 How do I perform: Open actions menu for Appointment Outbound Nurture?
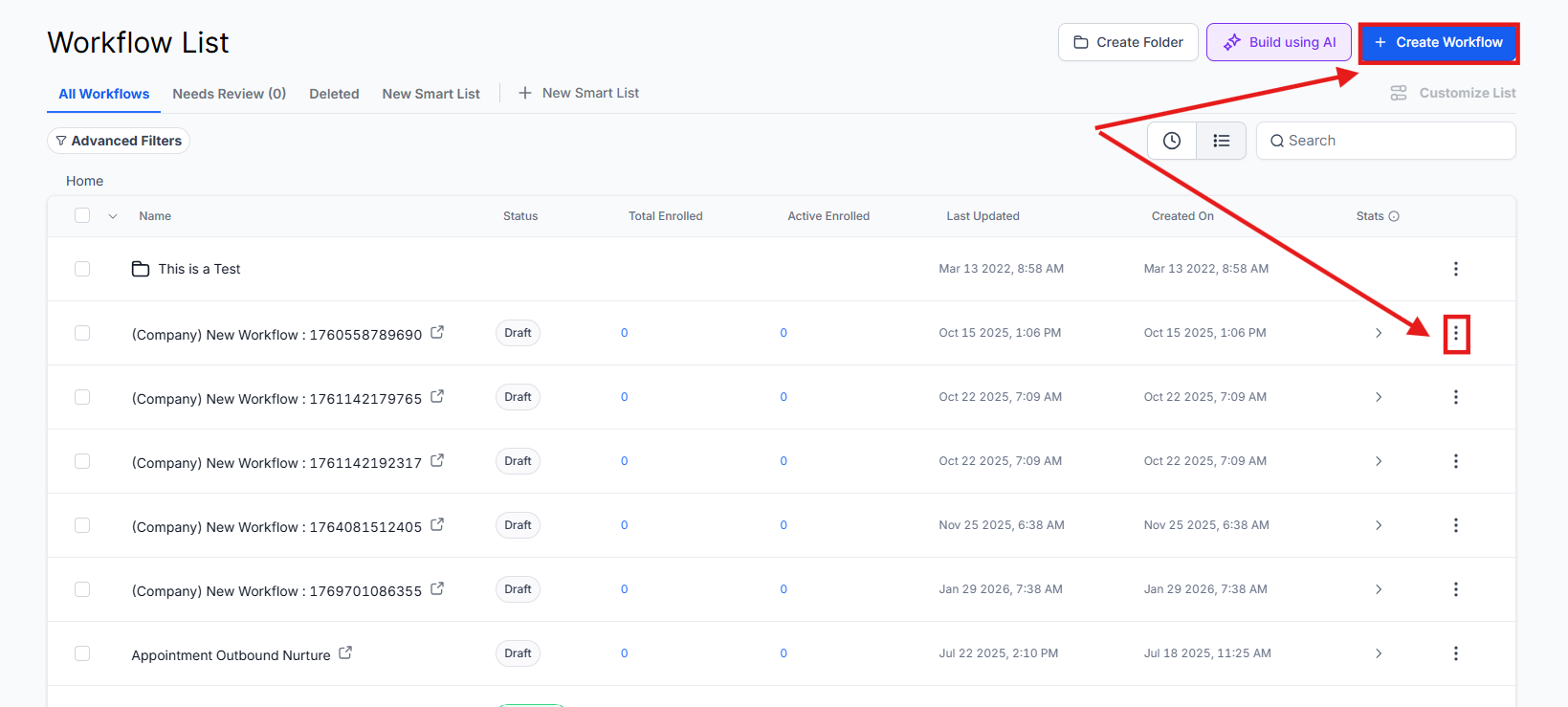[x=1455, y=653]
